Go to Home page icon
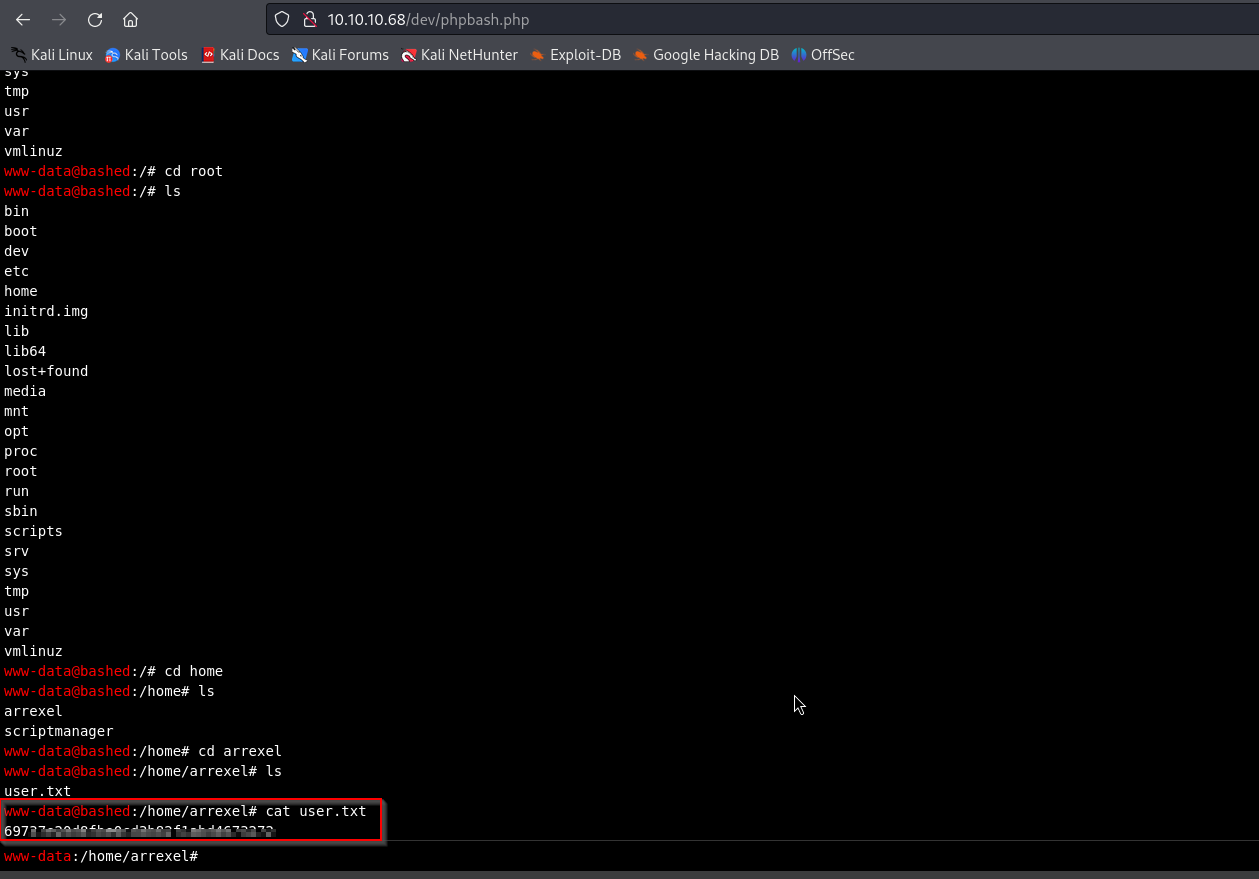1259x879 pixels. point(130,20)
